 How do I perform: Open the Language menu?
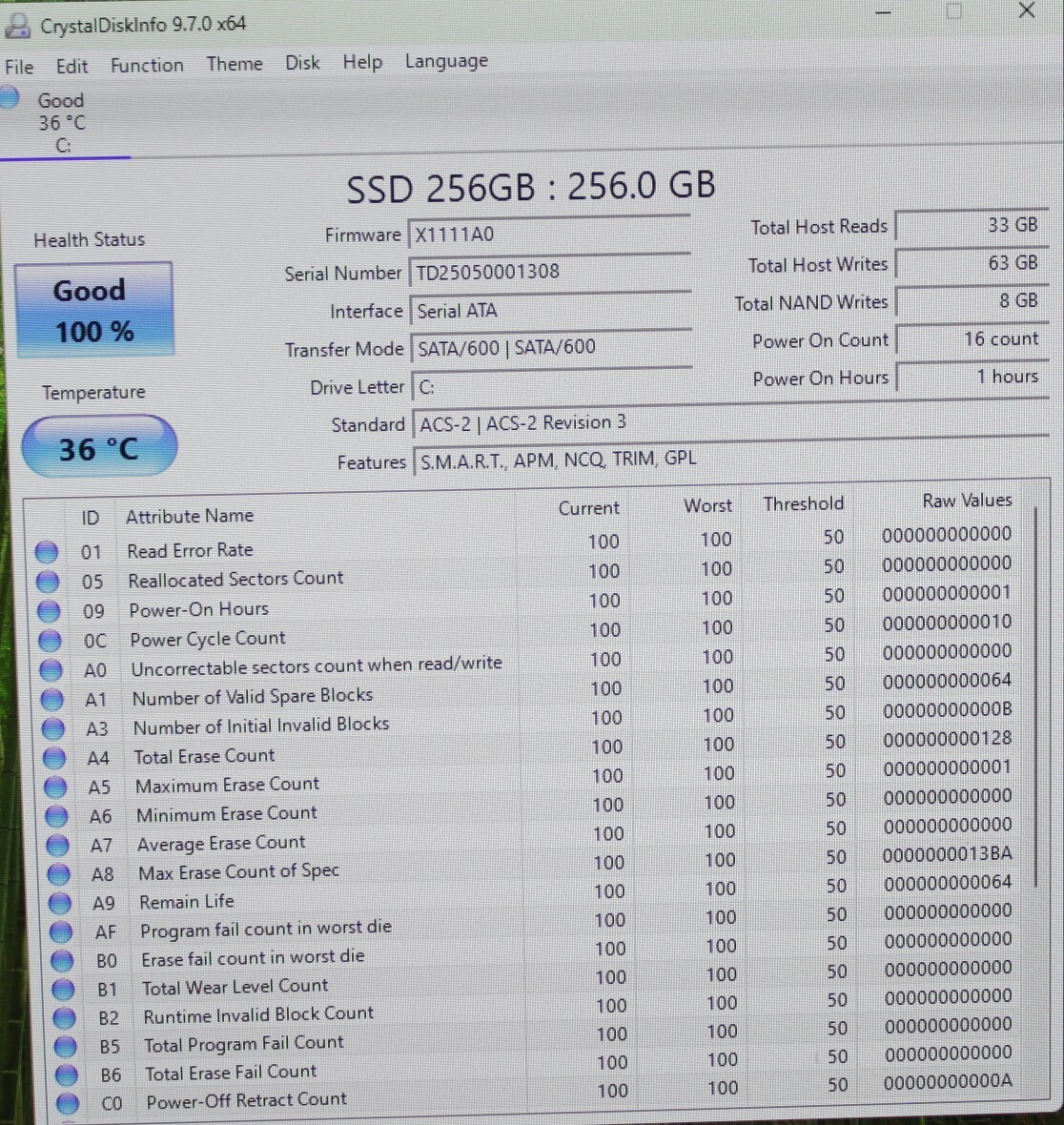pos(446,61)
